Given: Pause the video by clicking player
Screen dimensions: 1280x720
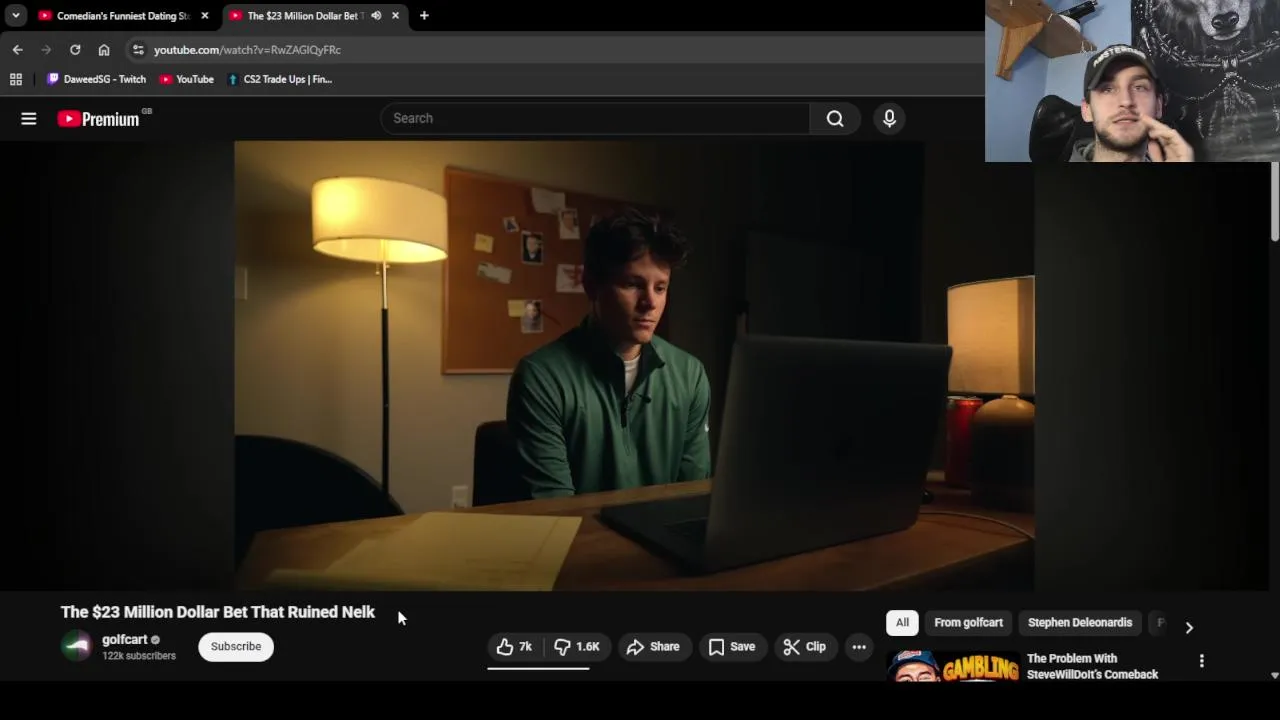Looking at the screenshot, I should coord(634,365).
